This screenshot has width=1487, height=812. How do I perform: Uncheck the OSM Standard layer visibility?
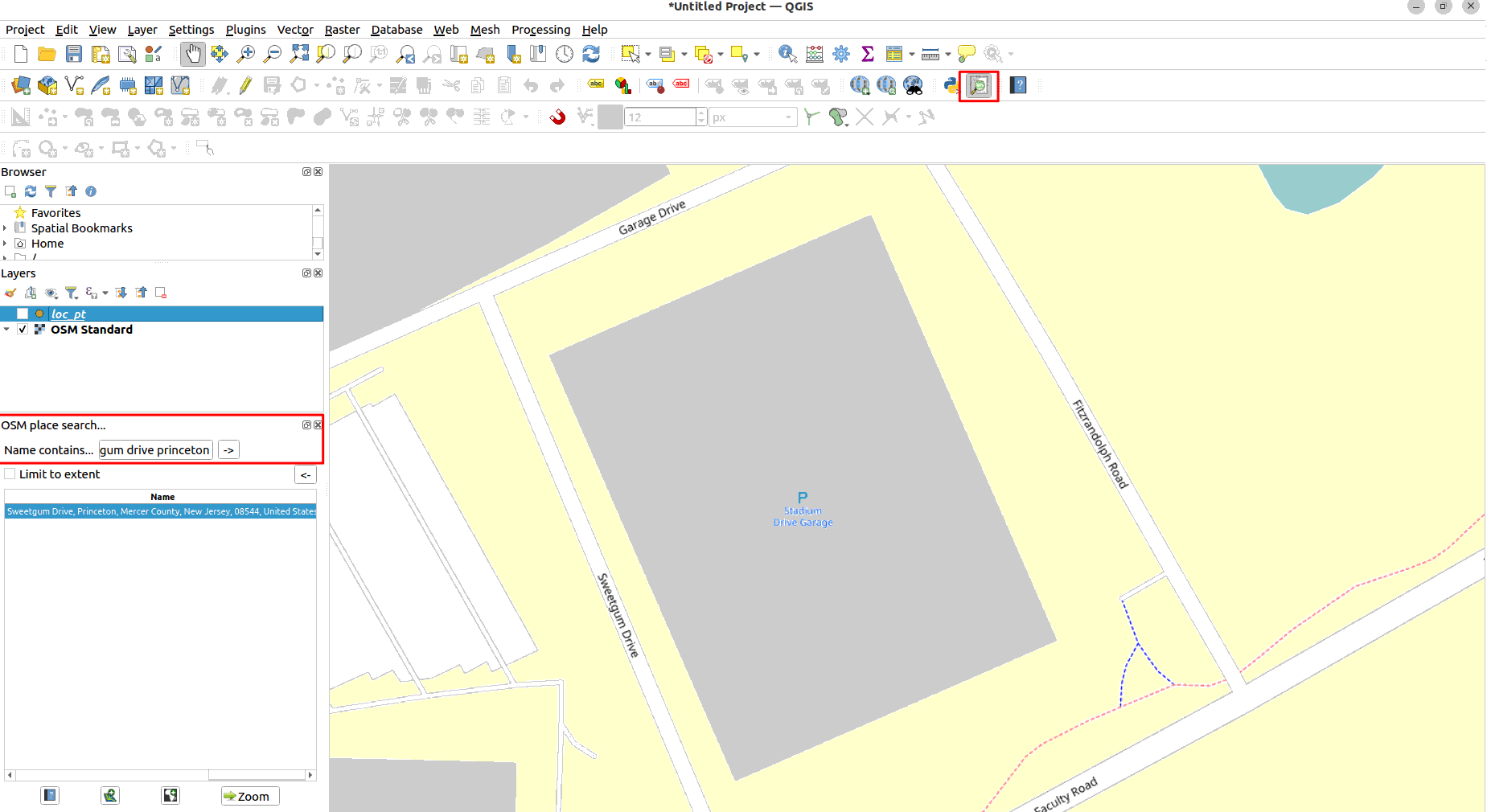click(x=23, y=330)
